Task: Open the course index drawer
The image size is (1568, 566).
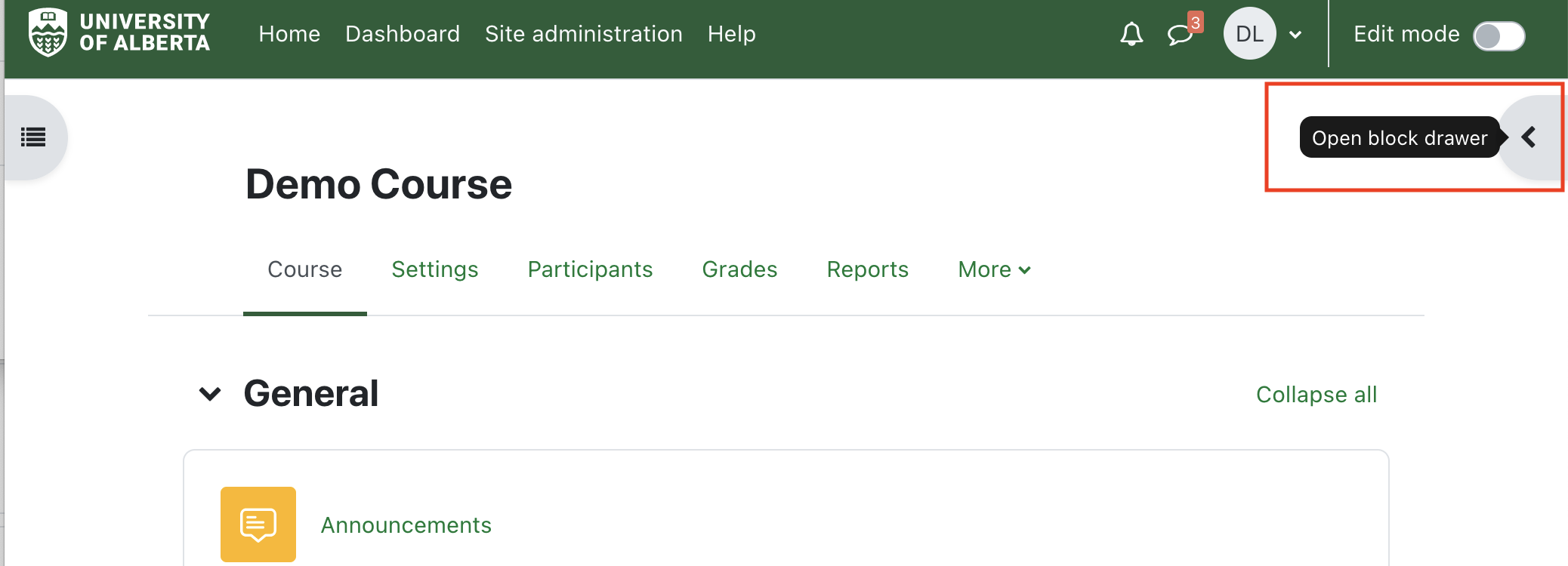Action: click(33, 137)
